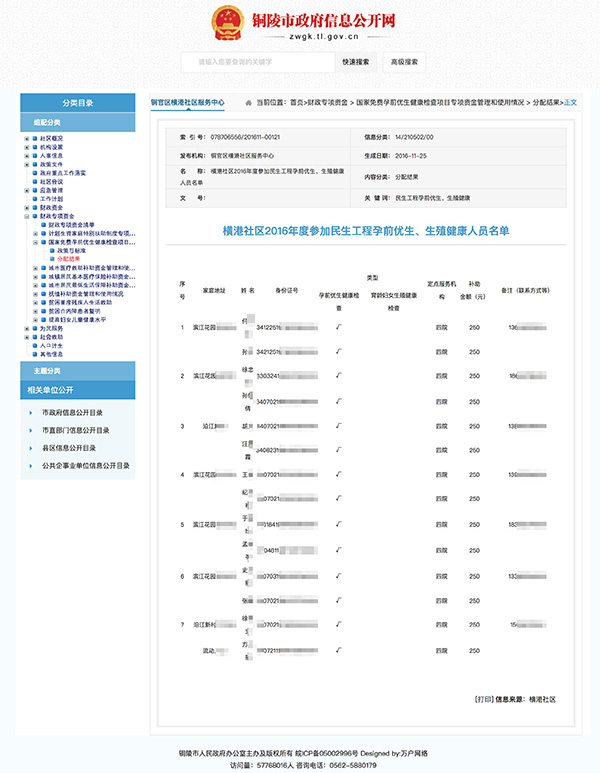The height and width of the screenshot is (773, 600).
Task: Open the 财政资金 tree item label
Action: pos(51,208)
